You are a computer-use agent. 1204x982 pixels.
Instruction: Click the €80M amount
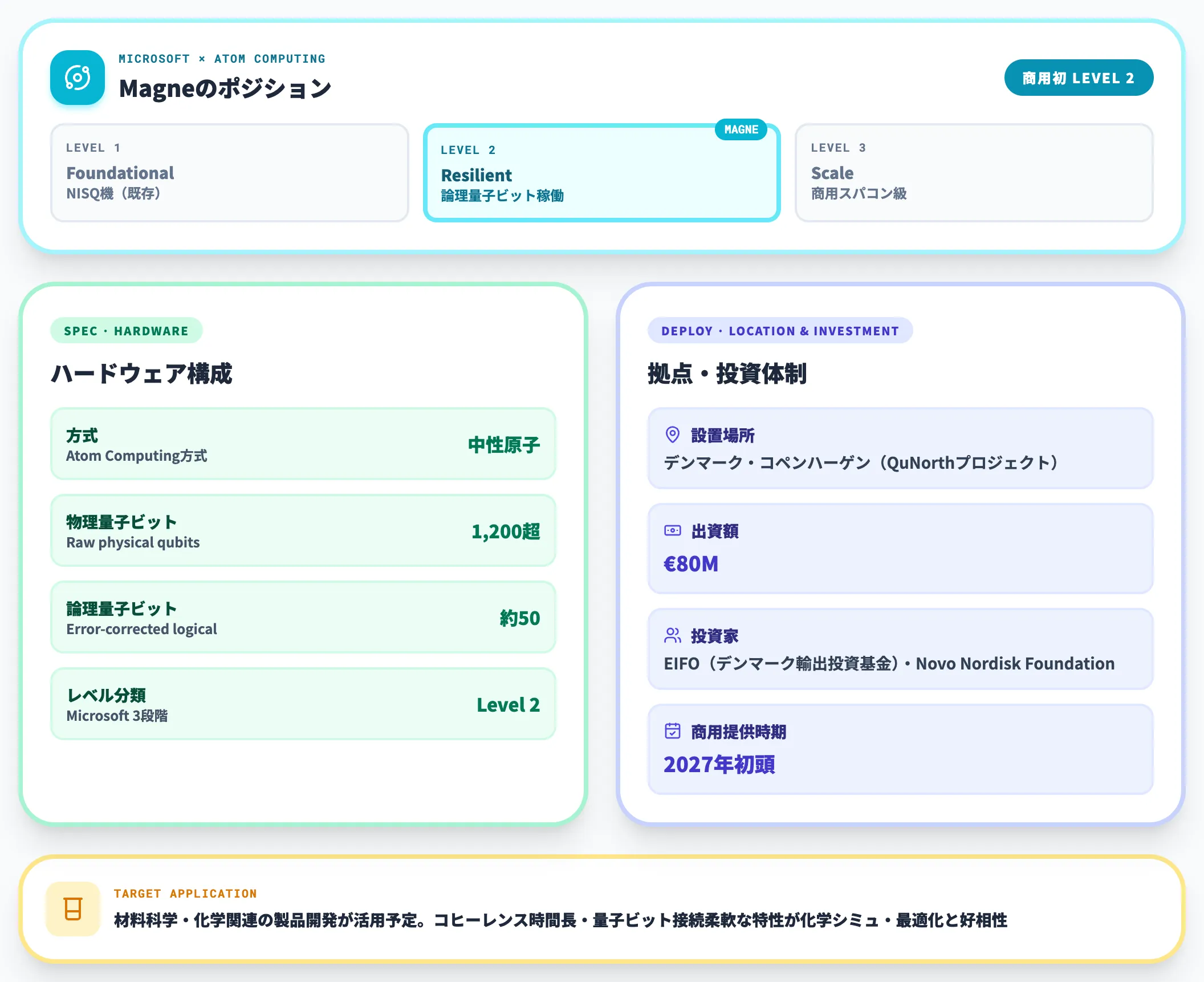[691, 564]
